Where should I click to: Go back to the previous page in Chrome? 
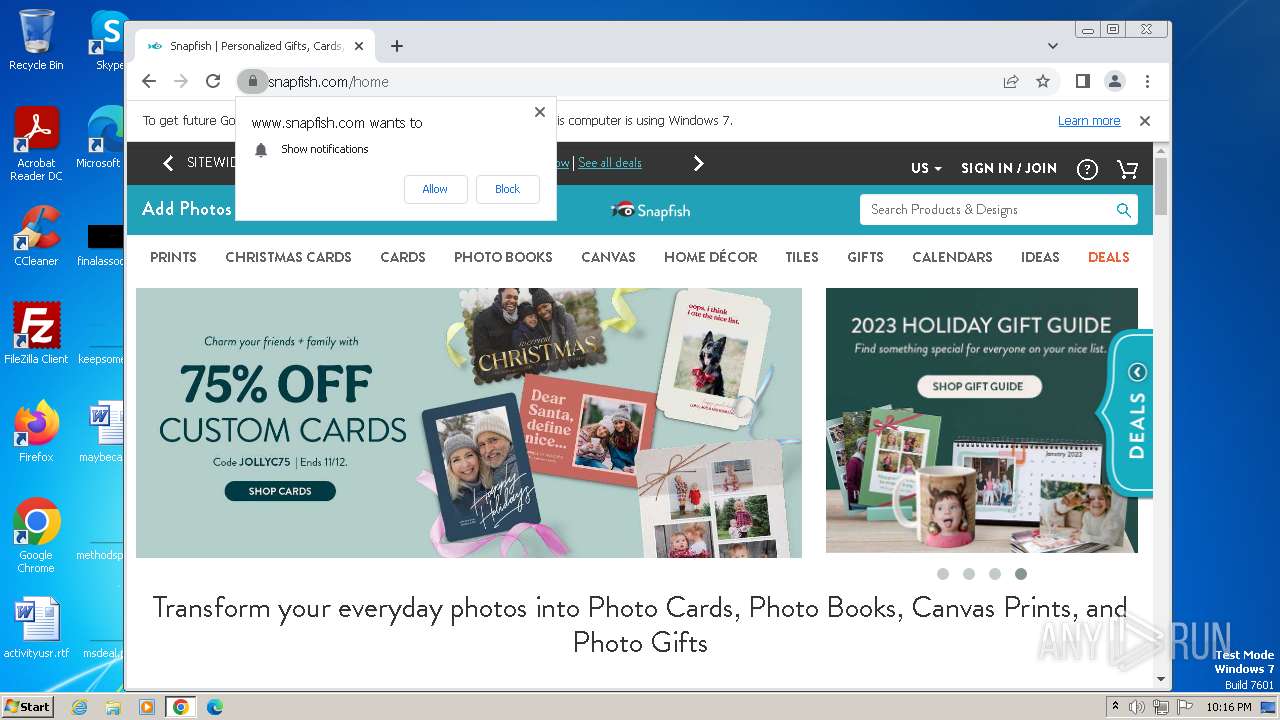coord(149,81)
